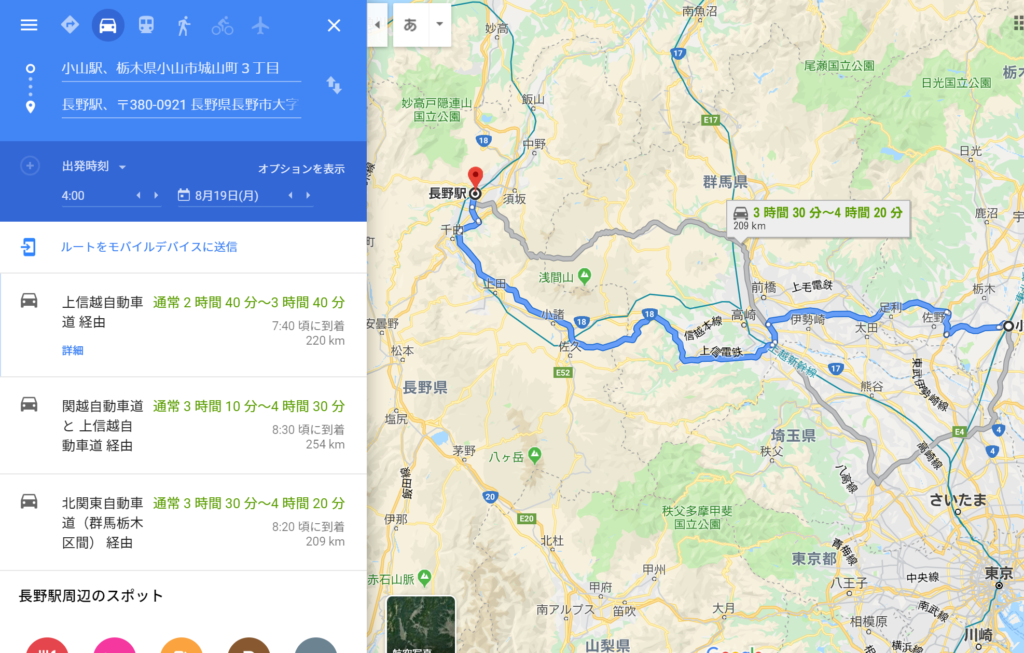Screen dimensions: 1024x653
Task: Select the best travel modes diamond icon
Action: 69,25
